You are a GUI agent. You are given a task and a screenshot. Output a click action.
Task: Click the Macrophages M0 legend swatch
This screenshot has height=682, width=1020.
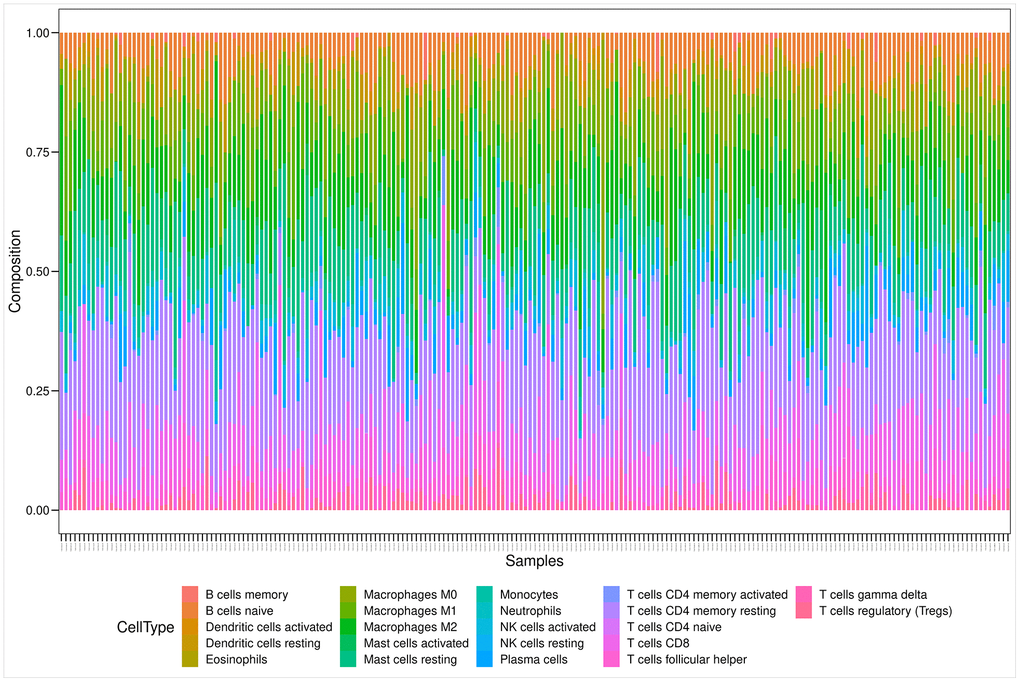click(x=348, y=594)
